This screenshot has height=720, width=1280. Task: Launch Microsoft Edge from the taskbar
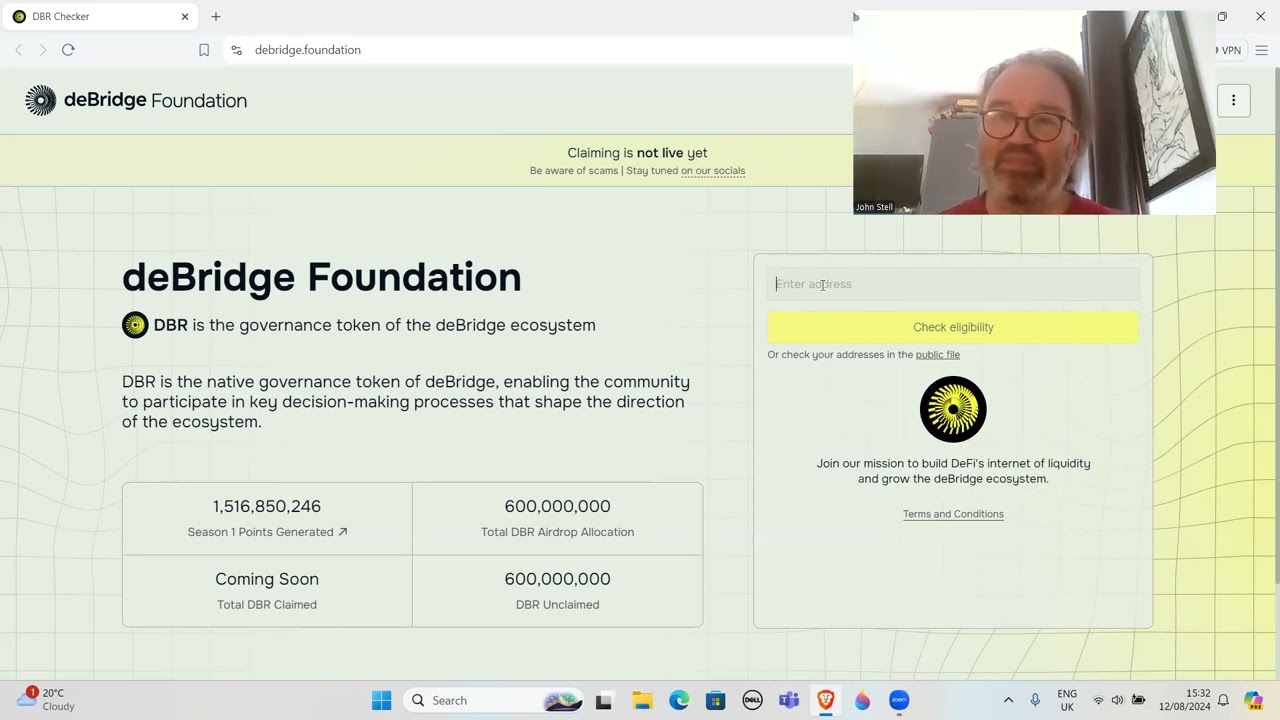click(x=679, y=701)
